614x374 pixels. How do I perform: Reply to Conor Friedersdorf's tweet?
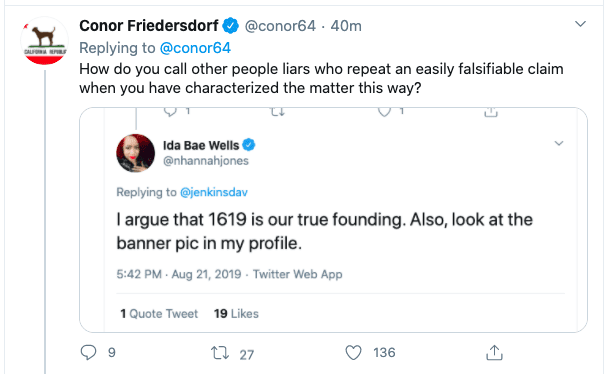click(x=88, y=352)
